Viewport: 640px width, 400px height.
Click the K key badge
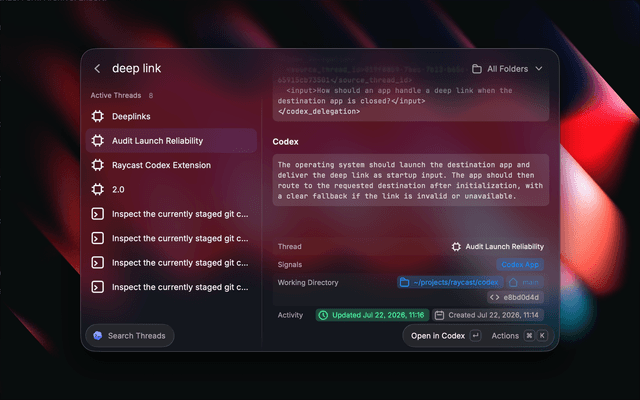(542, 336)
